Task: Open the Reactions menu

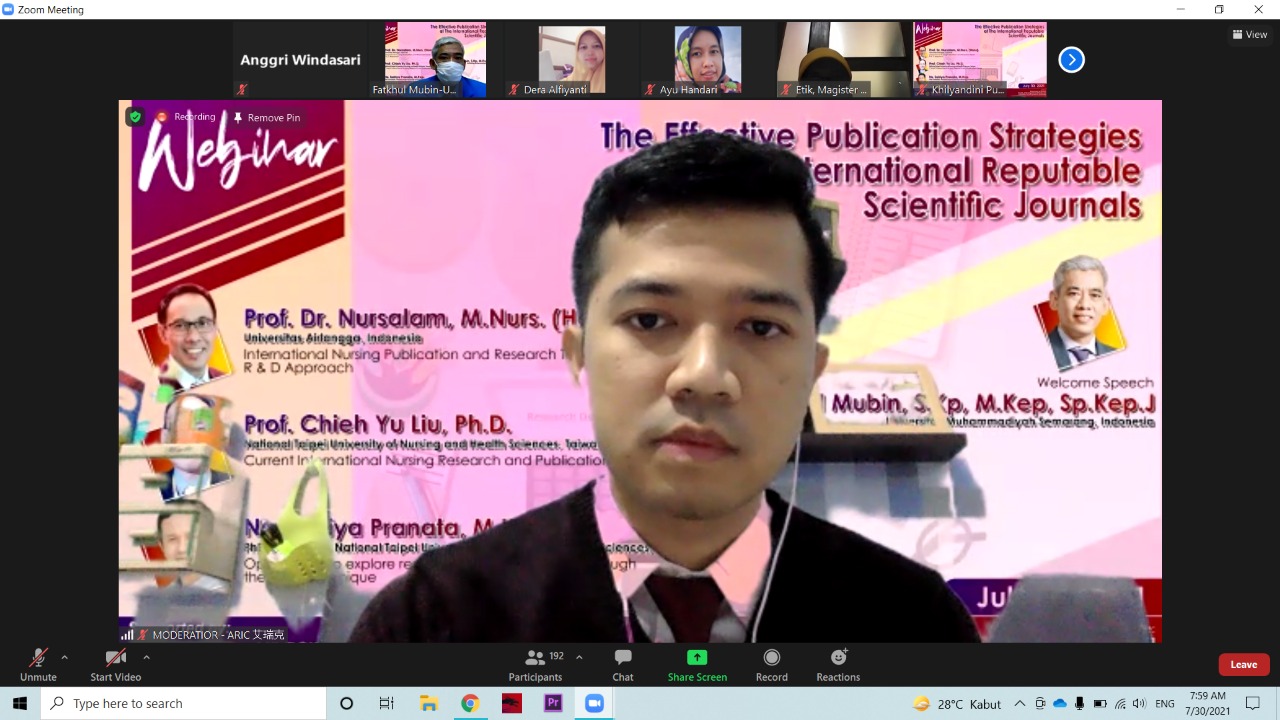Action: click(x=838, y=664)
